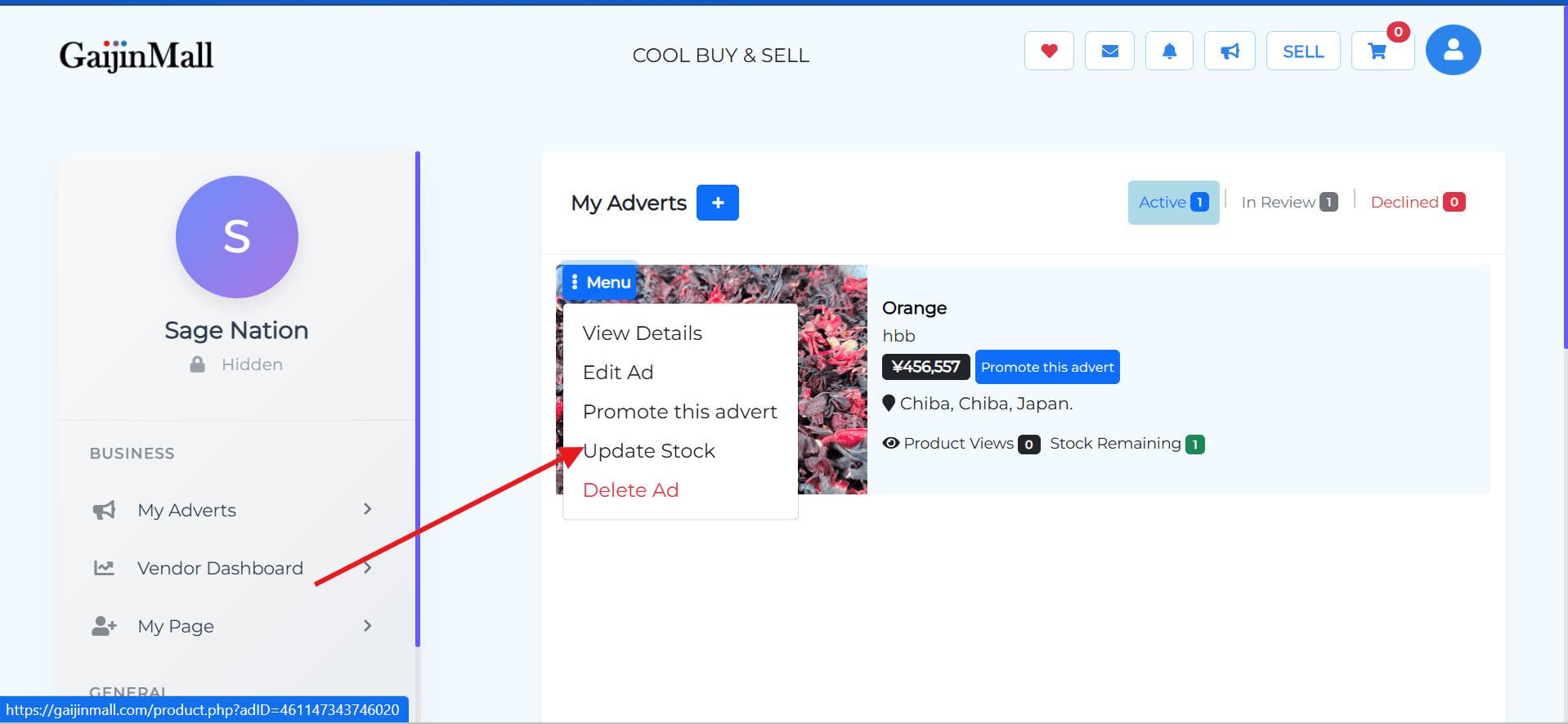Open the user profile avatar icon
This screenshot has height=724, width=1568.
1453,50
